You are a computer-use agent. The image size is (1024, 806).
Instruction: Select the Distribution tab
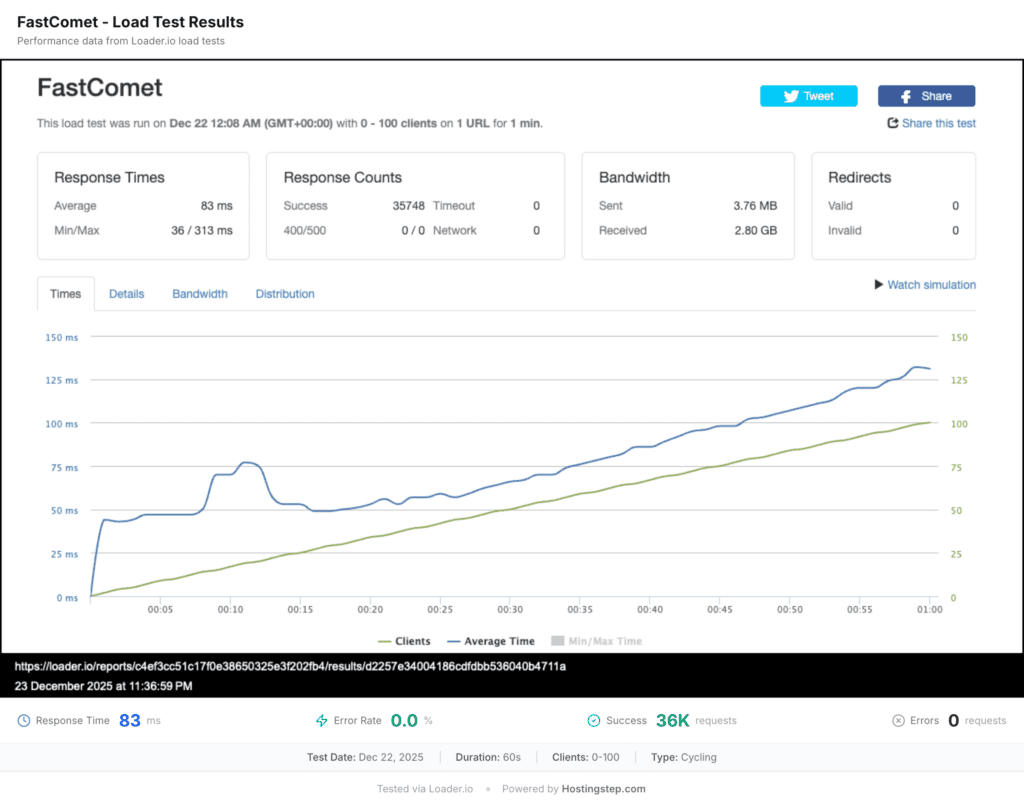tap(285, 294)
